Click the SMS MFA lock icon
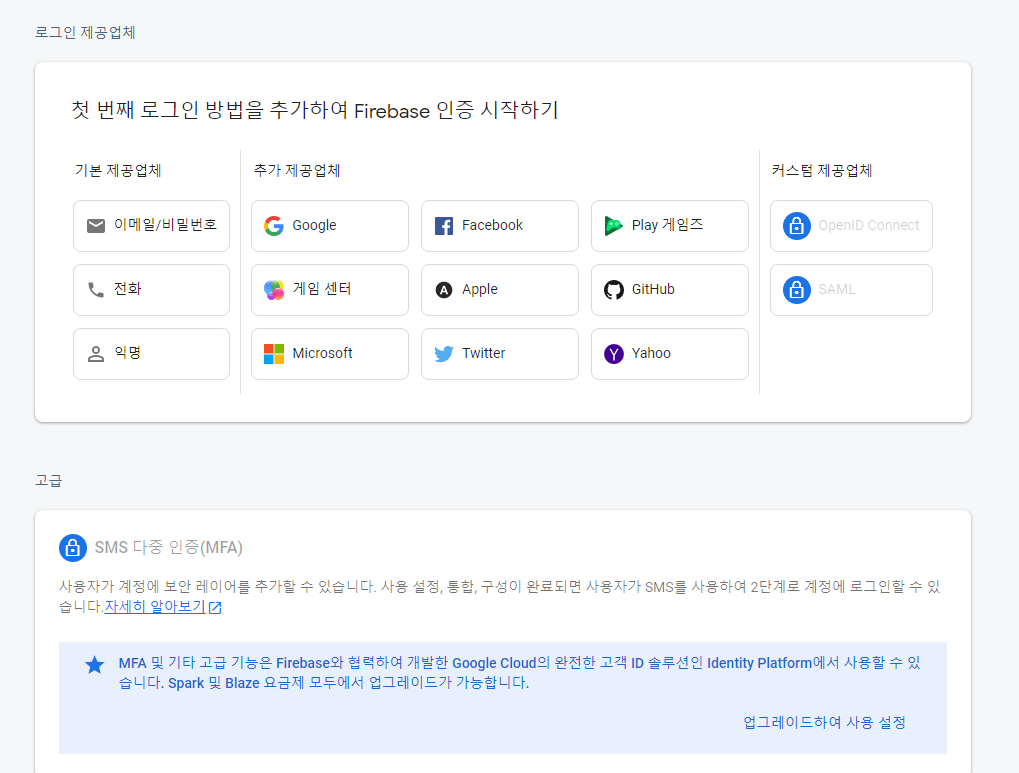 pyautogui.click(x=73, y=547)
